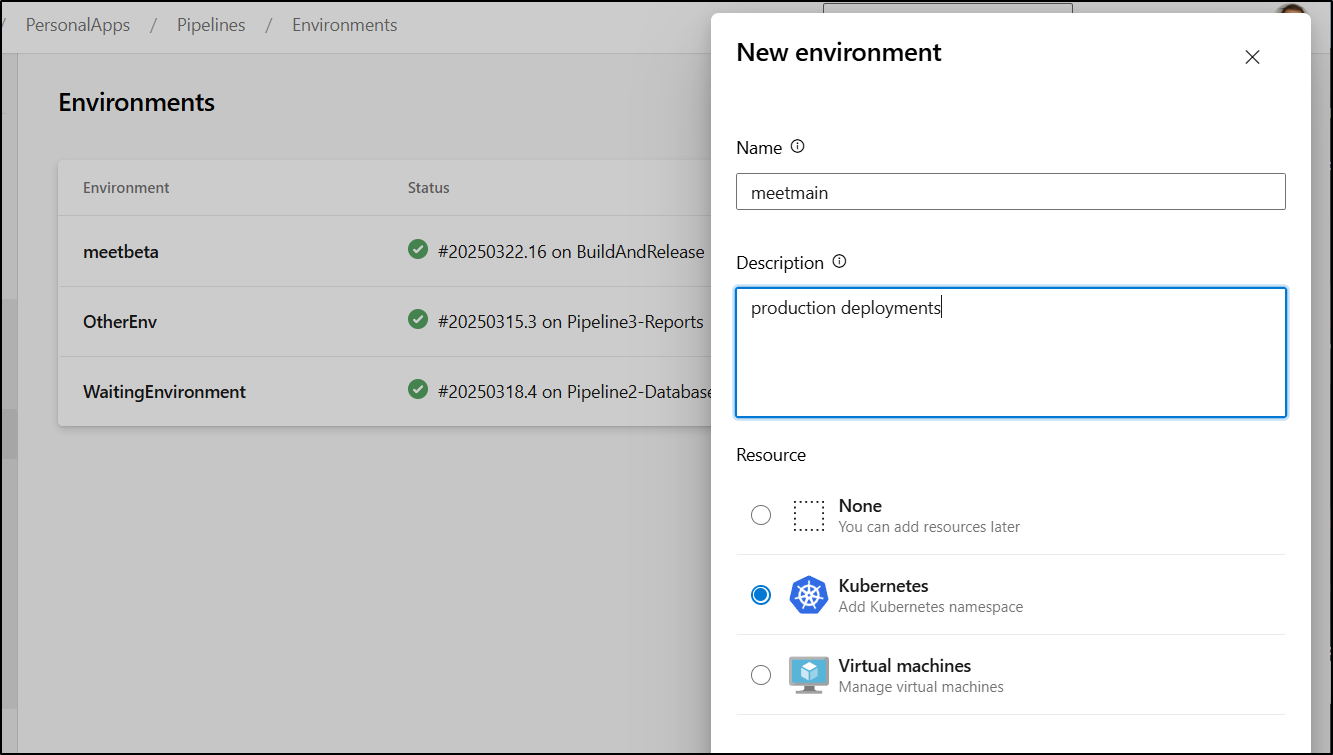Open the WaitingEnvironment environment
This screenshot has width=1333, height=755.
coord(164,392)
